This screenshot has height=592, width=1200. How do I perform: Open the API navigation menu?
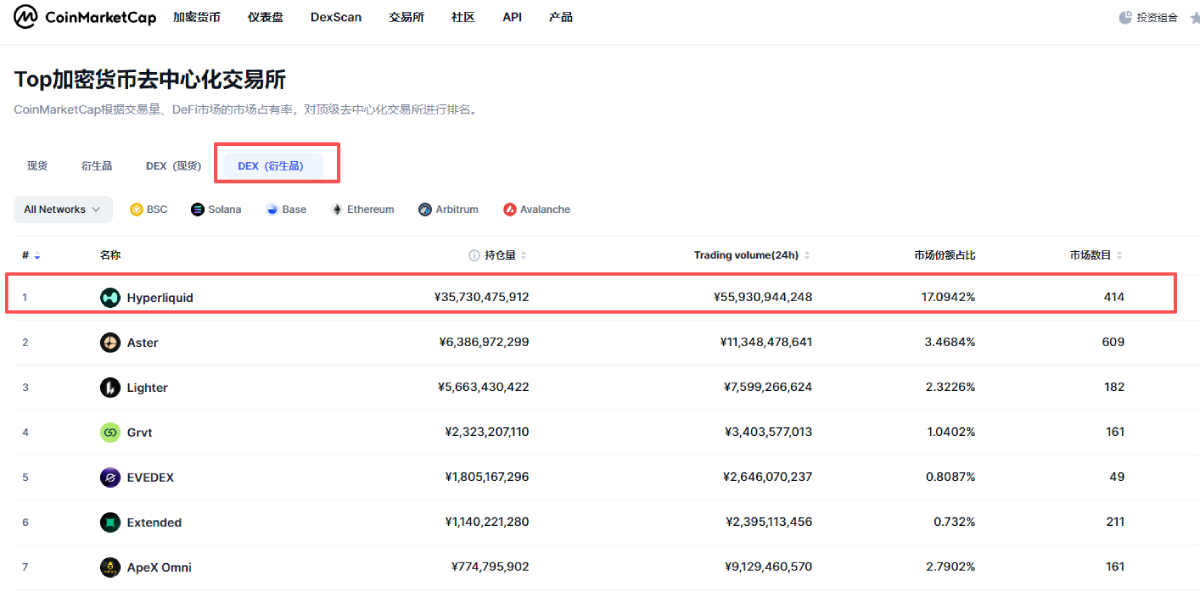click(512, 17)
